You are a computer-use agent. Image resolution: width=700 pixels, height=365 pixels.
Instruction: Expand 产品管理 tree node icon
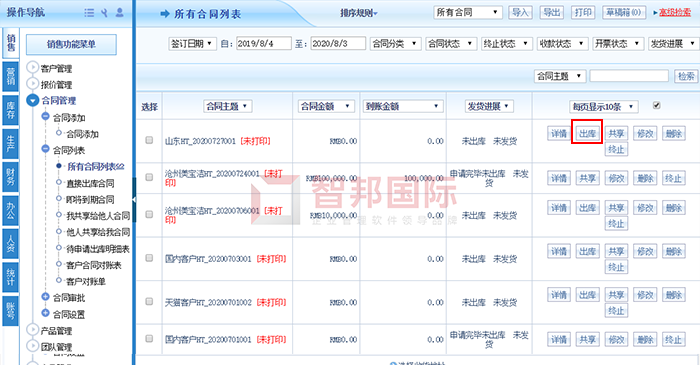click(x=32, y=329)
